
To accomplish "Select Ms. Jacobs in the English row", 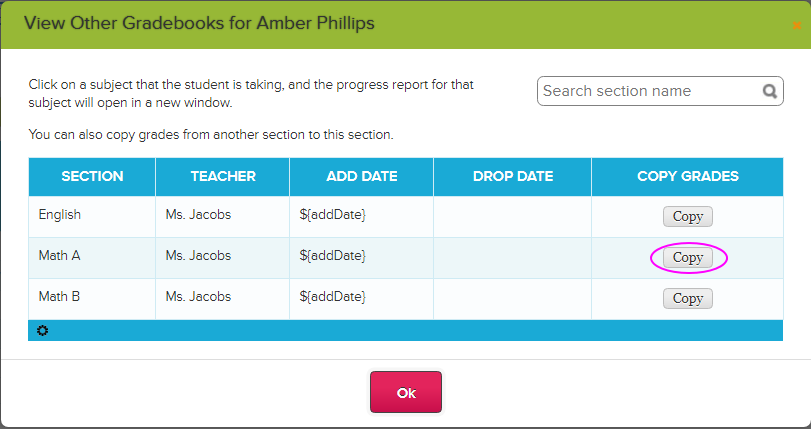I will click(x=198, y=215).
